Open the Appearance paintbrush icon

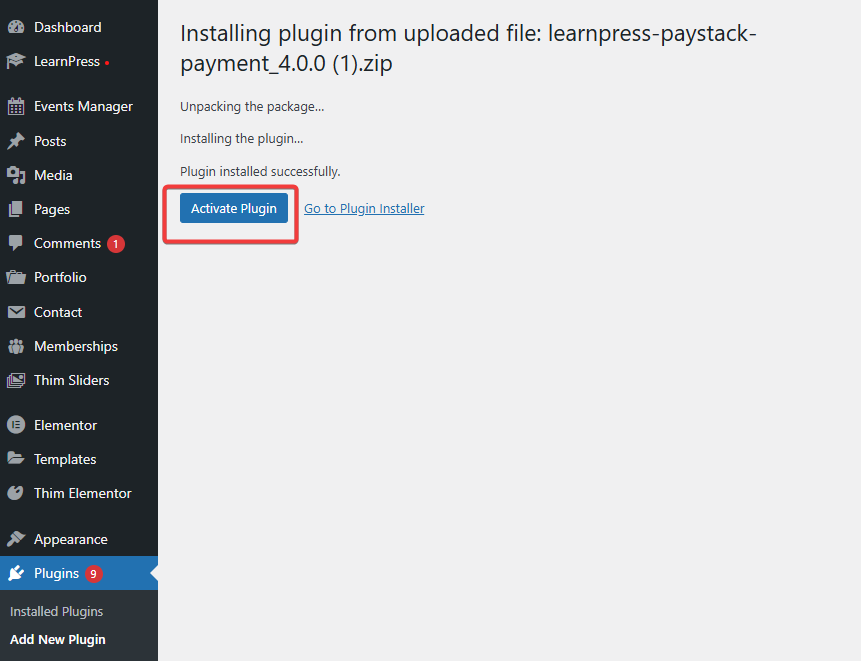[x=16, y=539]
